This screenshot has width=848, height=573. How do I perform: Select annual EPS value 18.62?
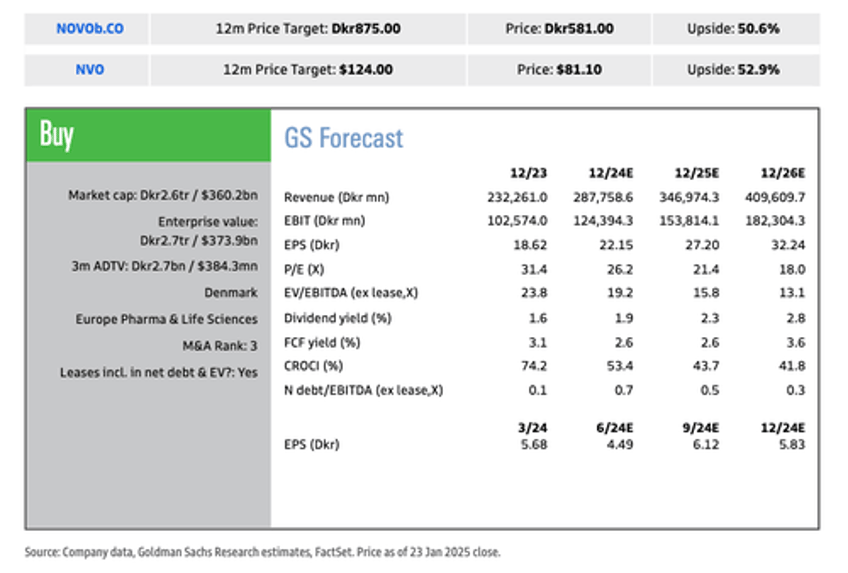[x=530, y=245]
